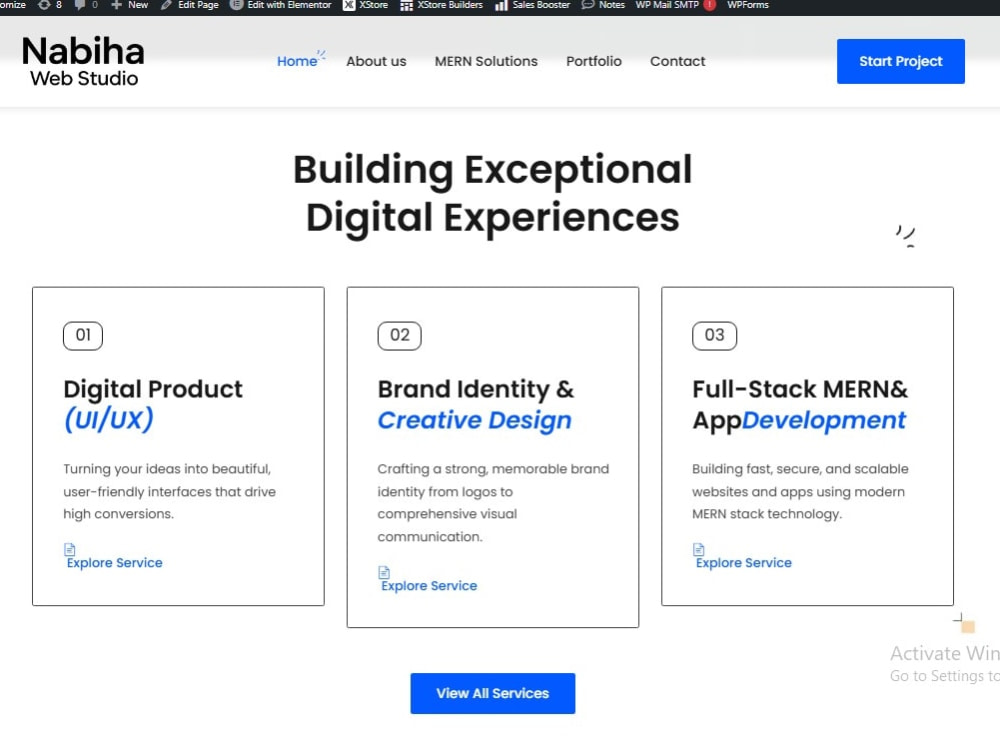
Task: Click the 01 number badge
Action: [x=83, y=335]
